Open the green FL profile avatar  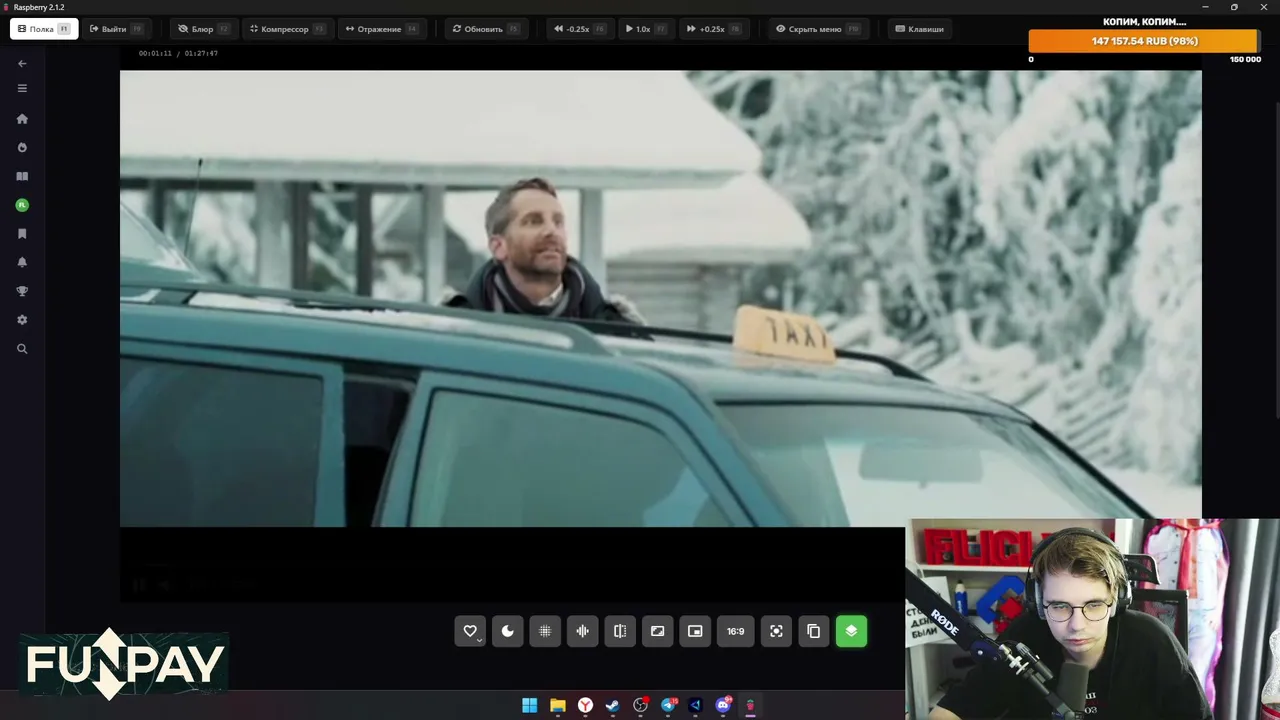tap(22, 205)
